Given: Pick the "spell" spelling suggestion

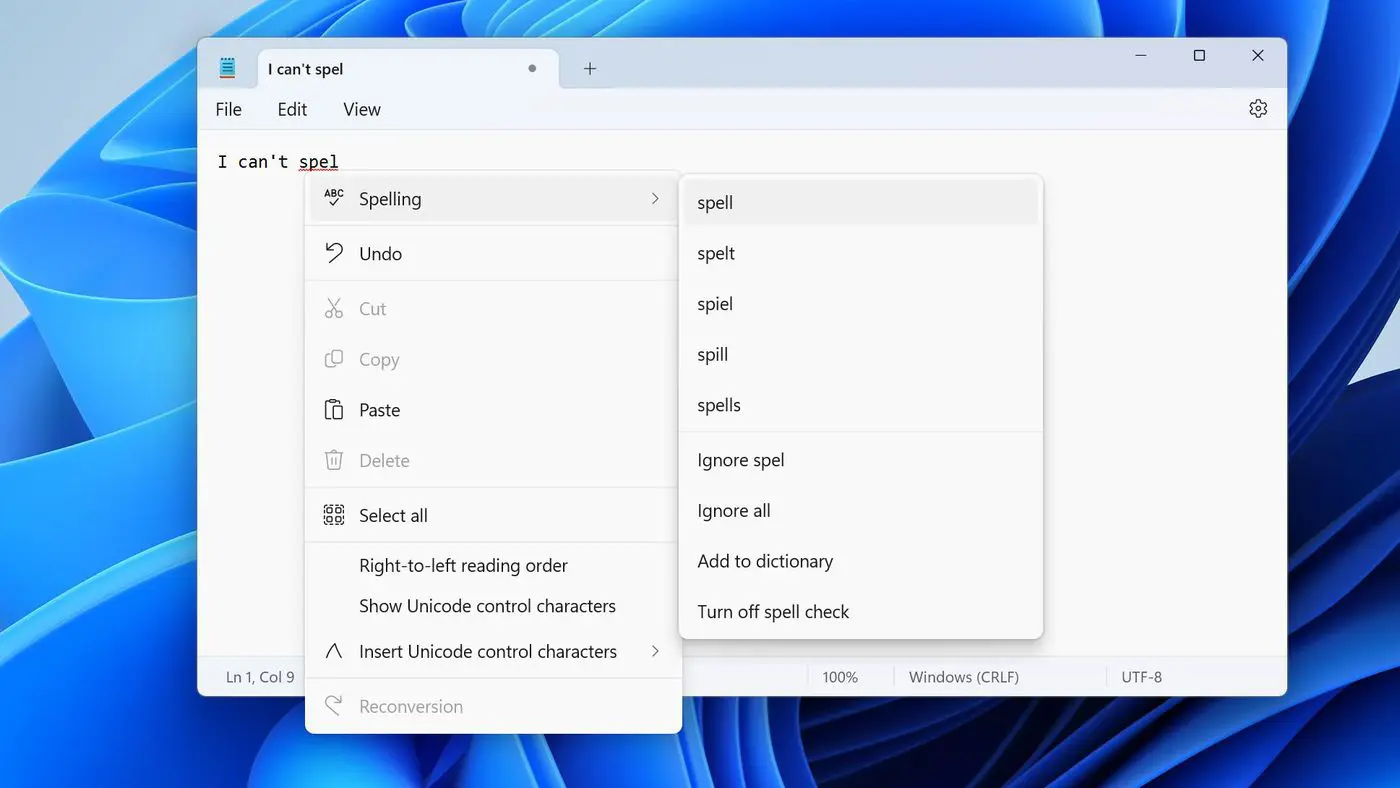Looking at the screenshot, I should tap(861, 202).
